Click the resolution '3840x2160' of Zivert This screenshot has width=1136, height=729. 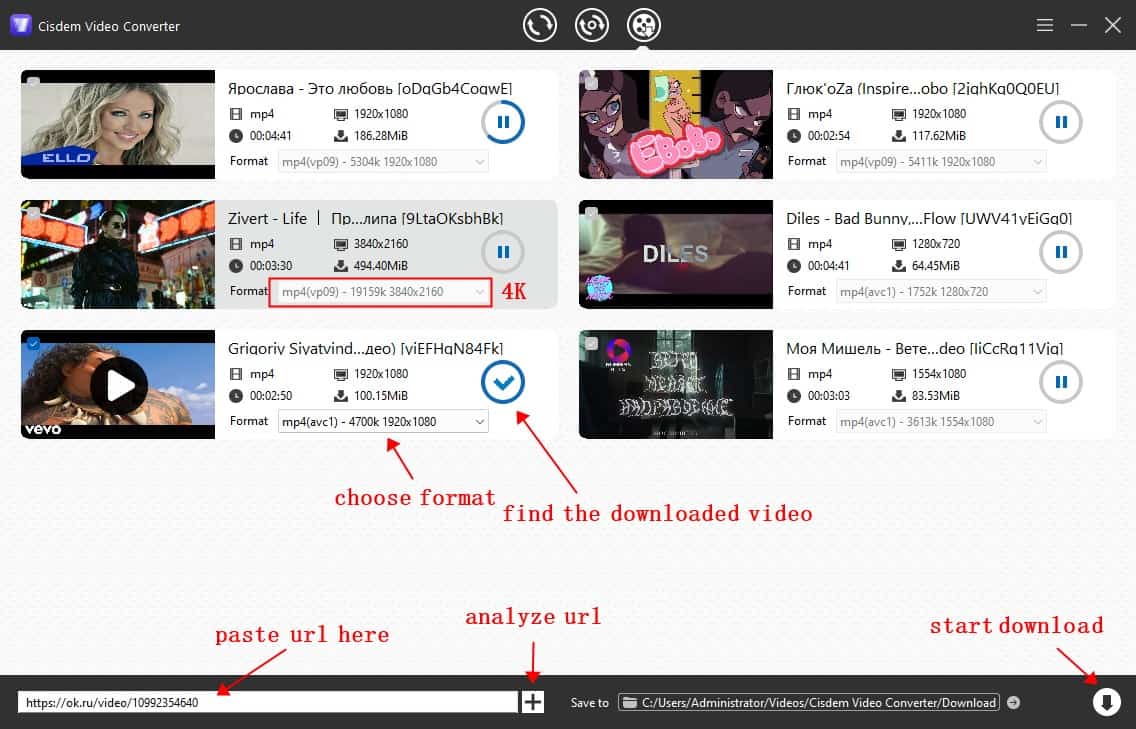point(380,244)
